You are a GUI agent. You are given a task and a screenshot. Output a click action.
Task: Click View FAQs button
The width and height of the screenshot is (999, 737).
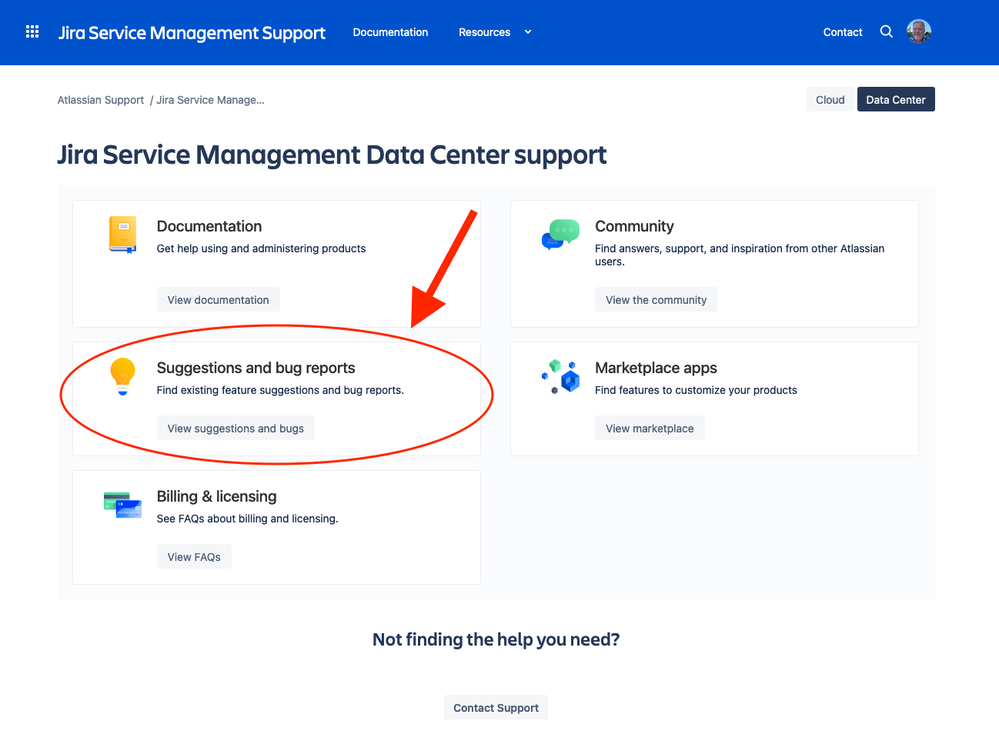(194, 557)
